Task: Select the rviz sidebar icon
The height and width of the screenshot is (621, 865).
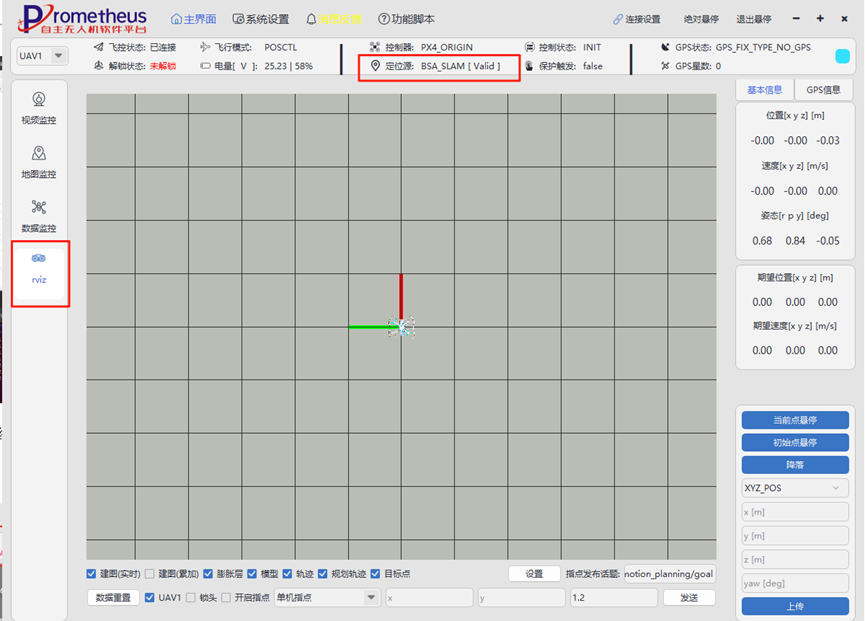Action: click(x=39, y=258)
